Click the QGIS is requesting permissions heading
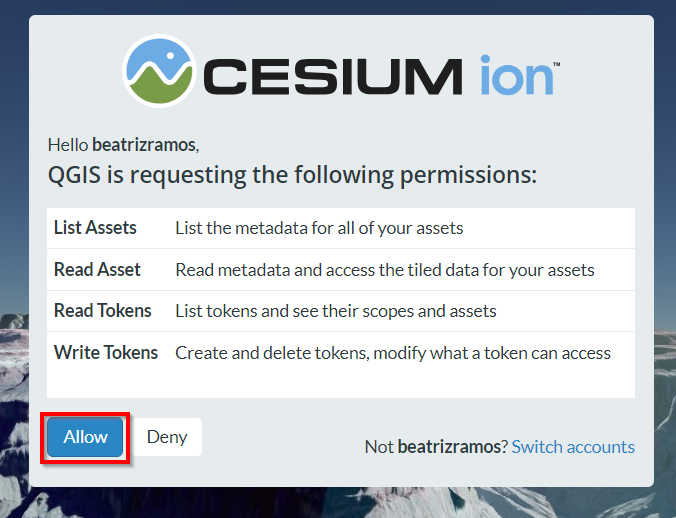The image size is (676, 518). coord(292,175)
